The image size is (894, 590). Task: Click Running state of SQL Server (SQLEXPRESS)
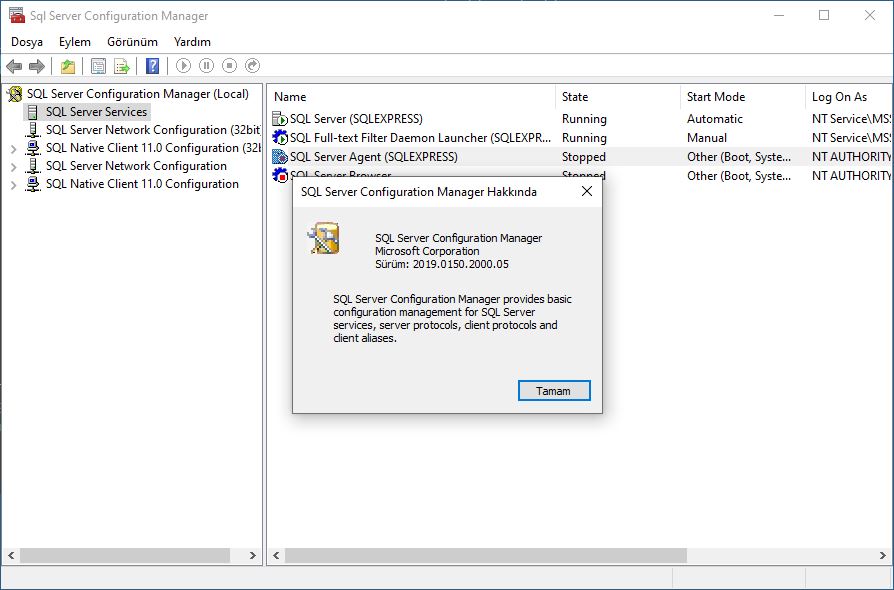click(584, 119)
